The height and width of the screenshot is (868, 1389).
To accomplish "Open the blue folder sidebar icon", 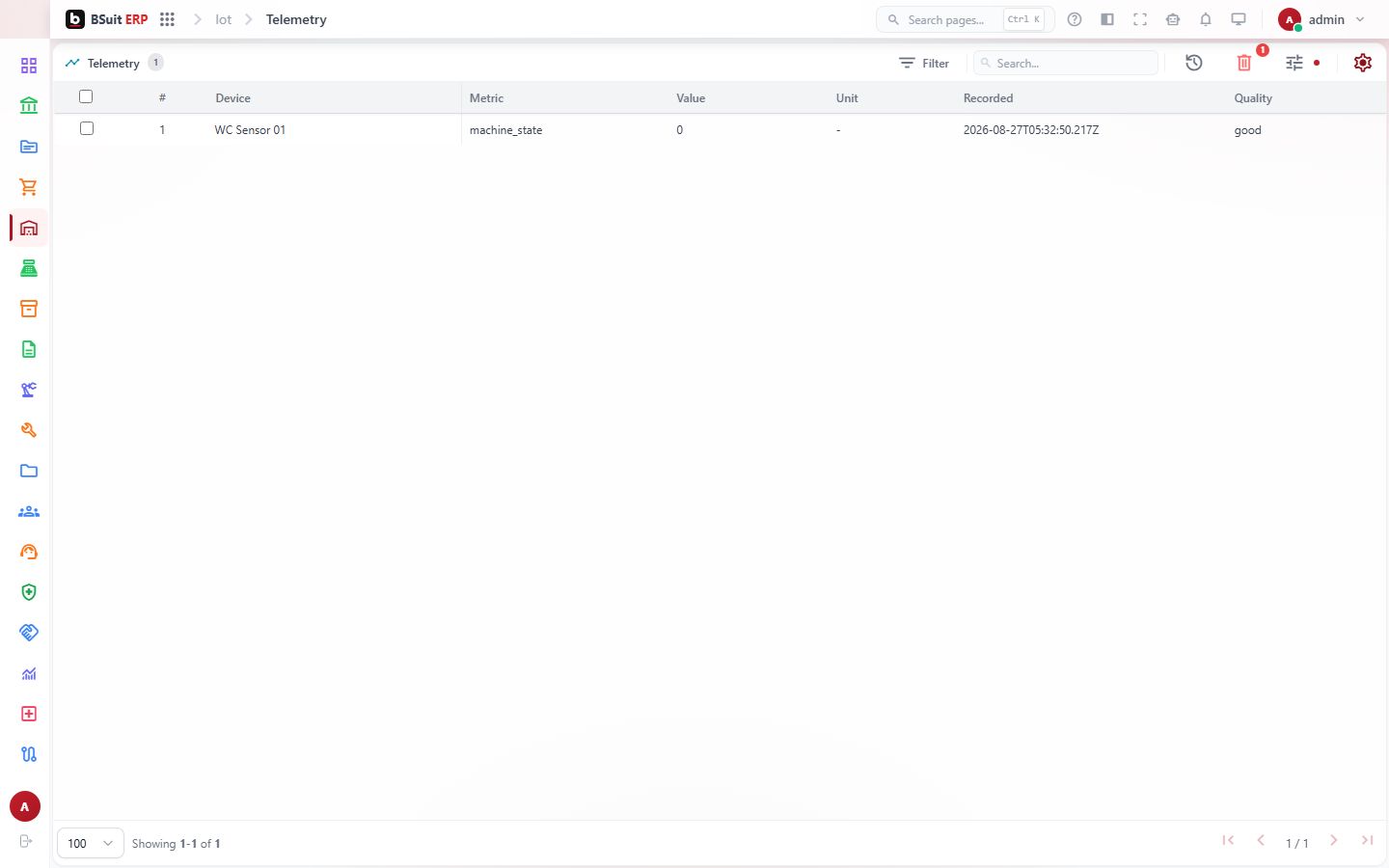I will point(29,471).
